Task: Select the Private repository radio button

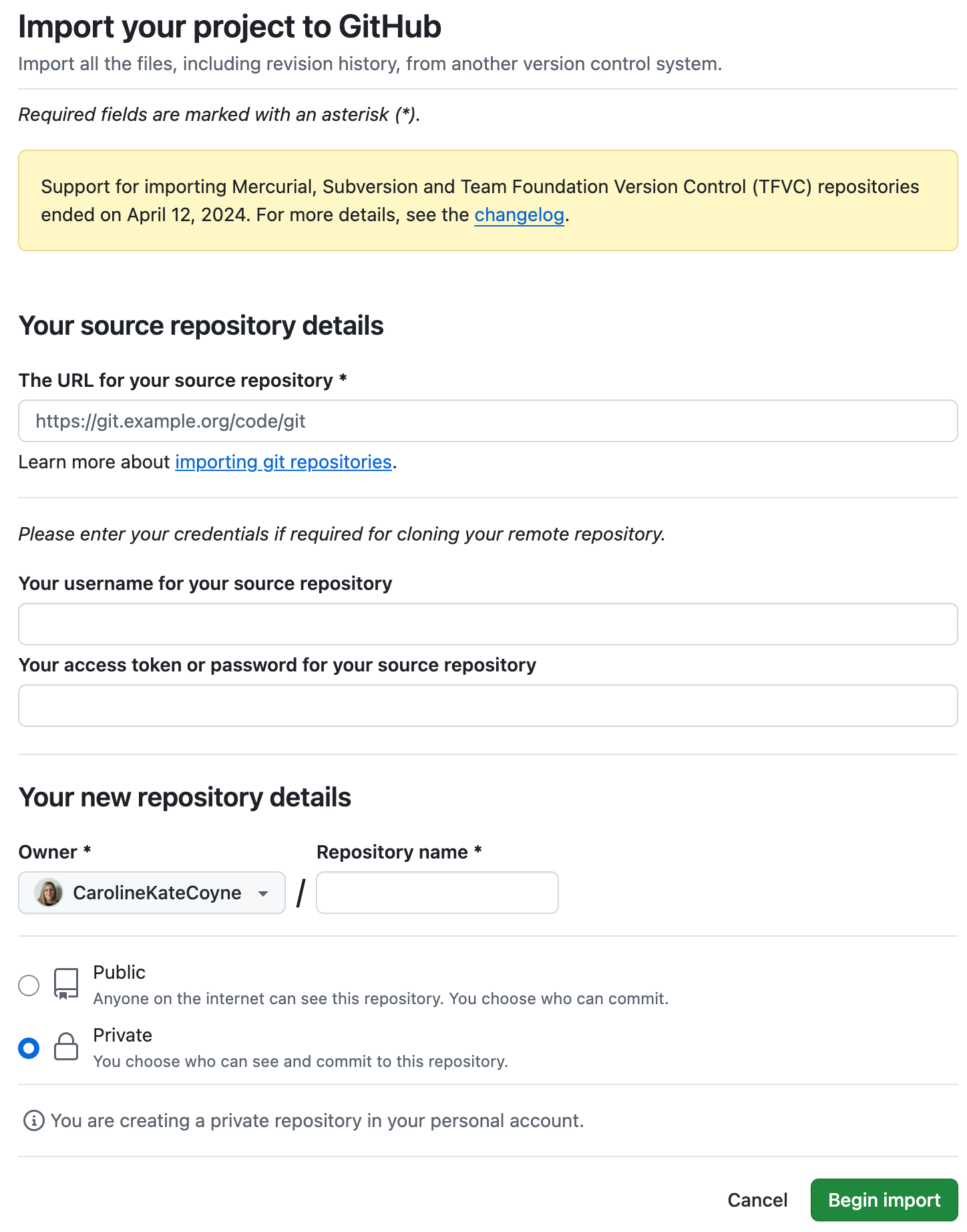Action: coord(28,1049)
